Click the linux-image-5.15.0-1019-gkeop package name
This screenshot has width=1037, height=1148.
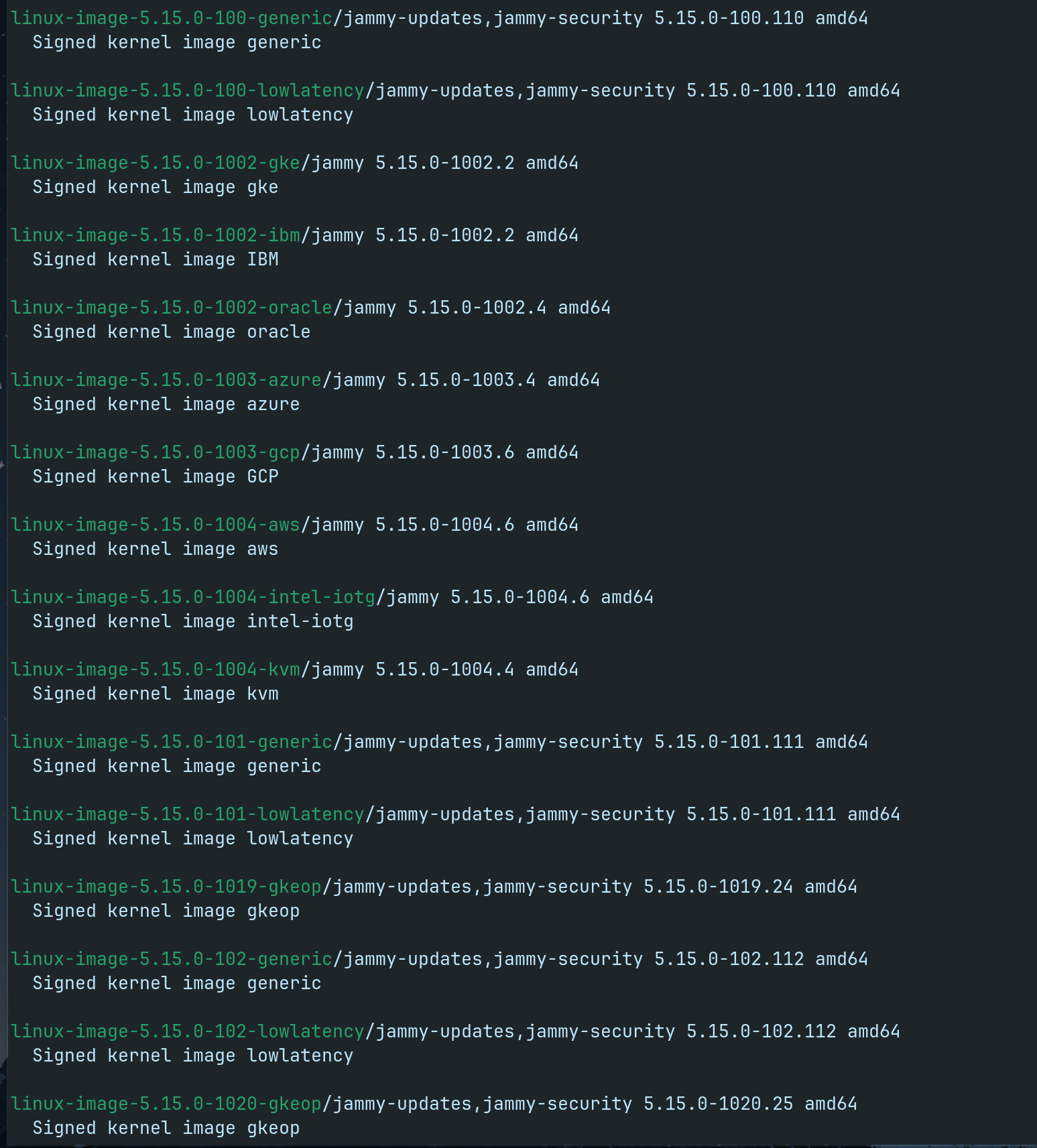166,887
